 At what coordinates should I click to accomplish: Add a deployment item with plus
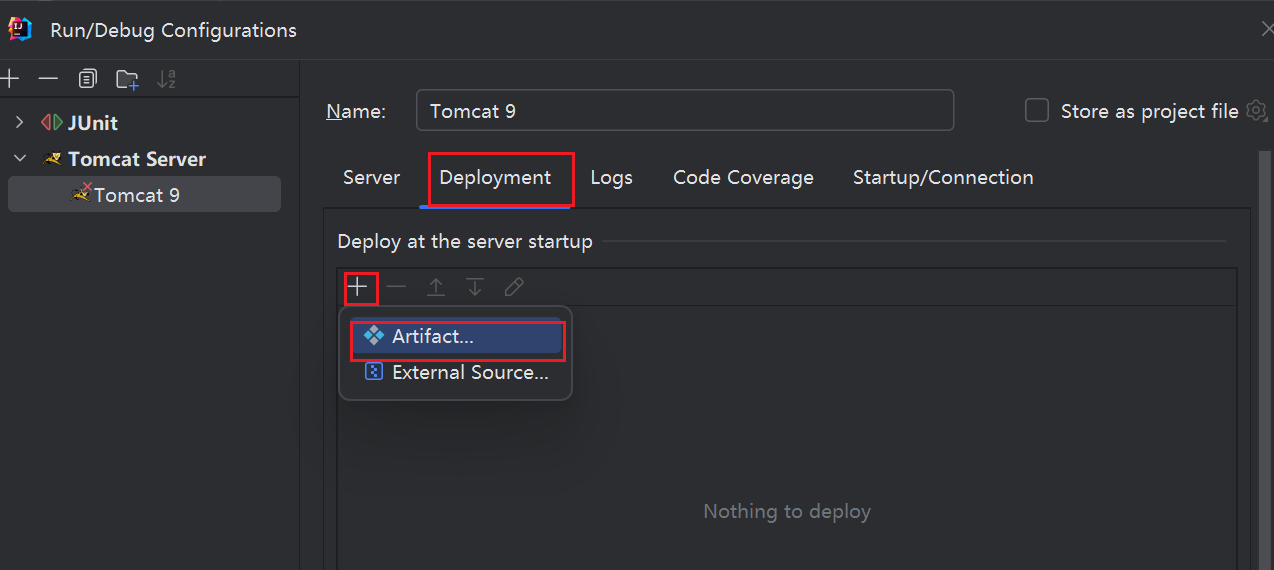[x=358, y=288]
